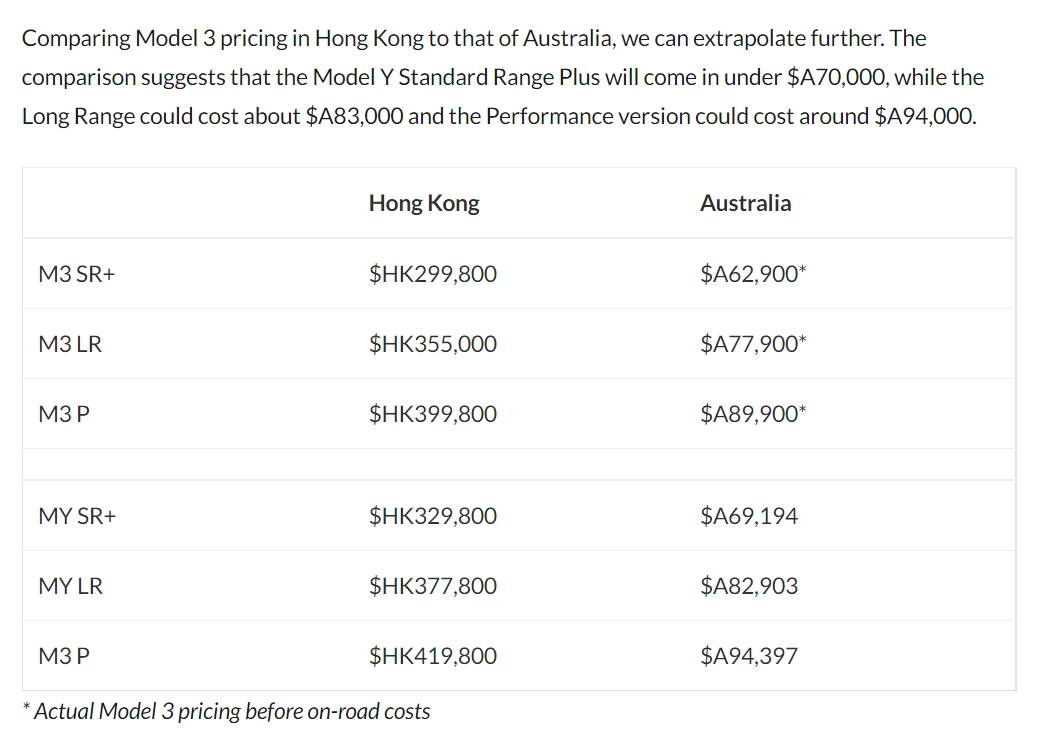Click the $HK399,800 price cell
This screenshot has height=750, width=1060.
click(433, 414)
